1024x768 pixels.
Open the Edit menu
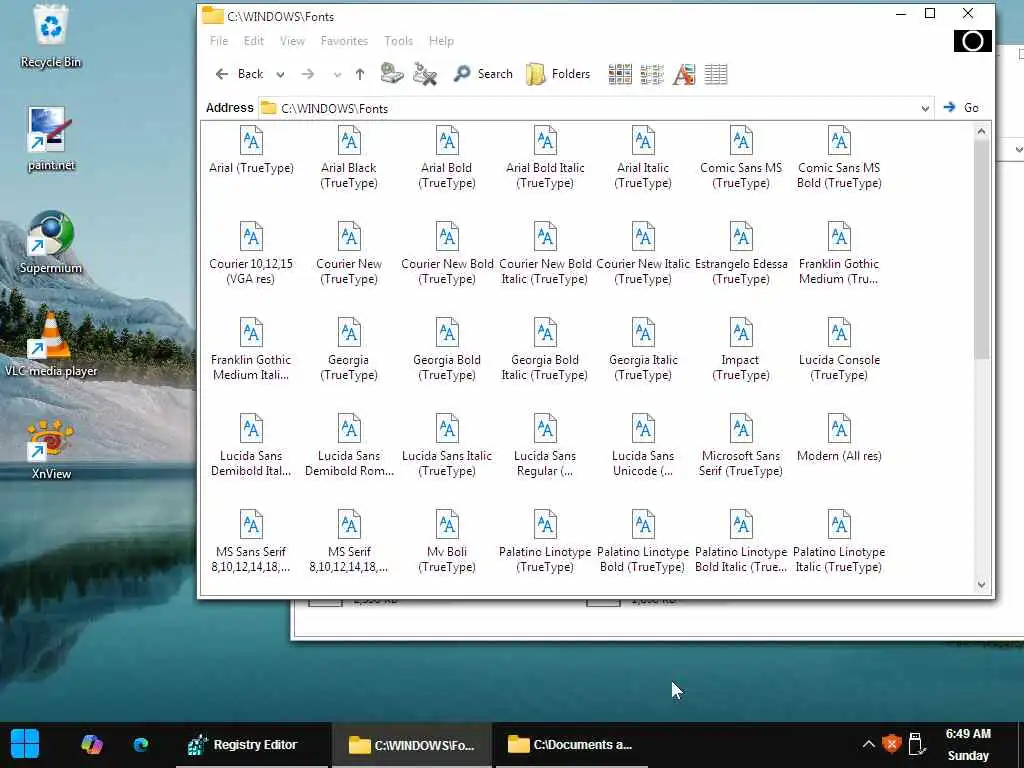pos(253,40)
